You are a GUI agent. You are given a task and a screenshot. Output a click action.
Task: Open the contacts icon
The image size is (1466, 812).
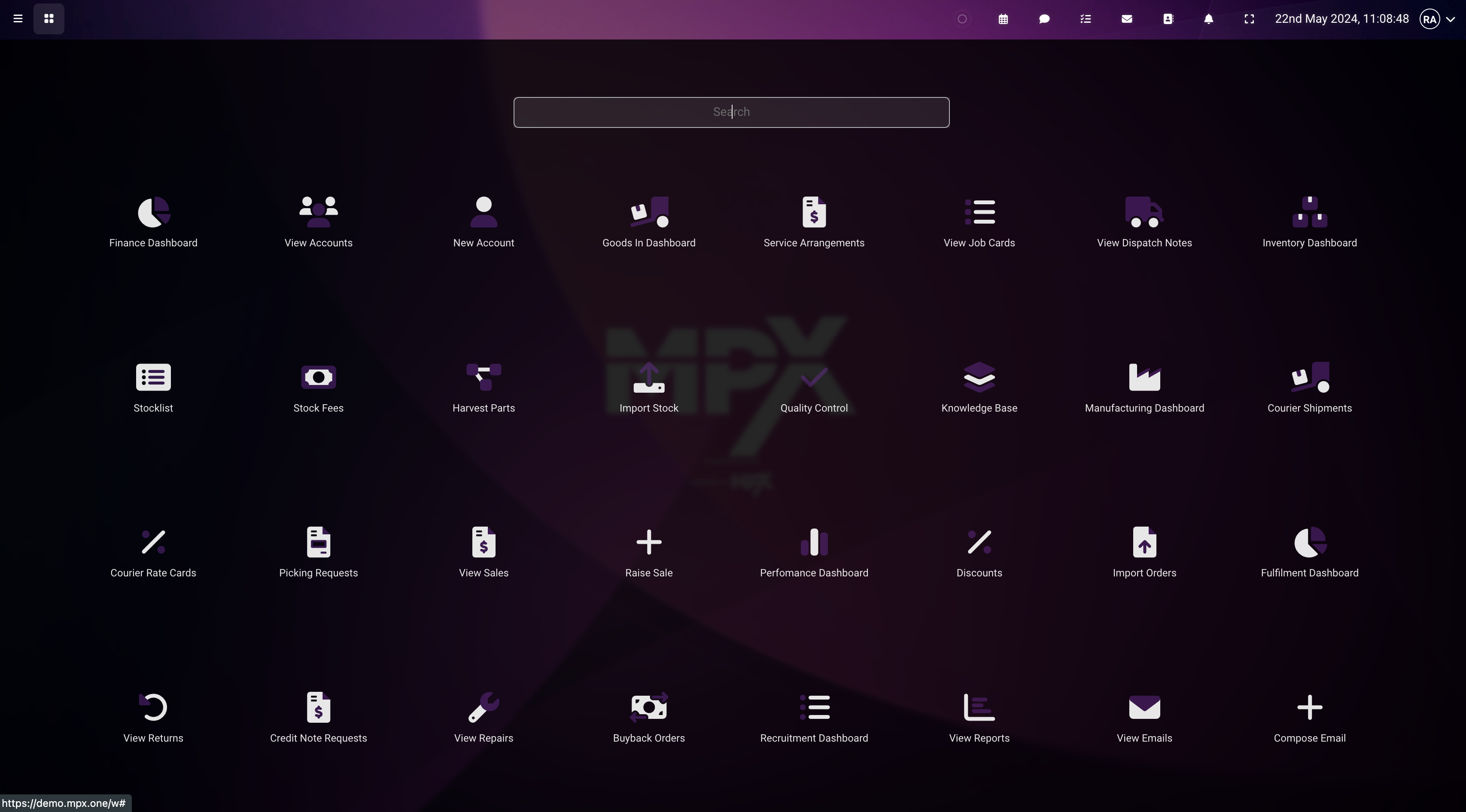[x=1168, y=19]
